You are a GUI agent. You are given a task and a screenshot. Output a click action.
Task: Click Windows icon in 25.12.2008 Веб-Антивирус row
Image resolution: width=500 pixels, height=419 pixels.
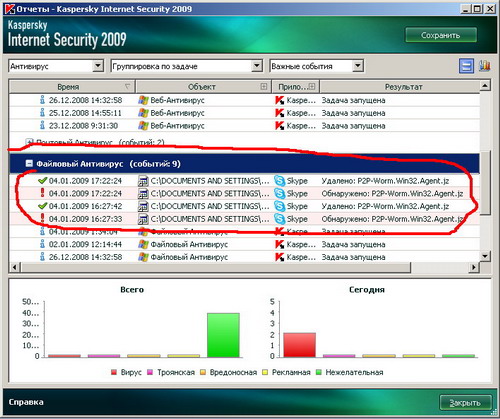(x=143, y=113)
